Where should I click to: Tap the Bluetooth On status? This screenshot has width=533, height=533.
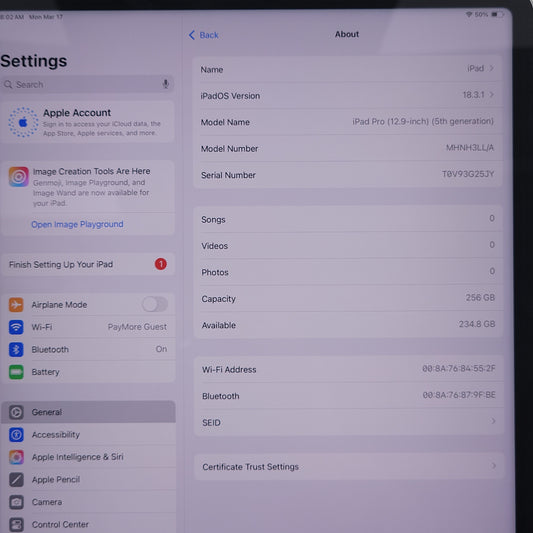click(161, 349)
